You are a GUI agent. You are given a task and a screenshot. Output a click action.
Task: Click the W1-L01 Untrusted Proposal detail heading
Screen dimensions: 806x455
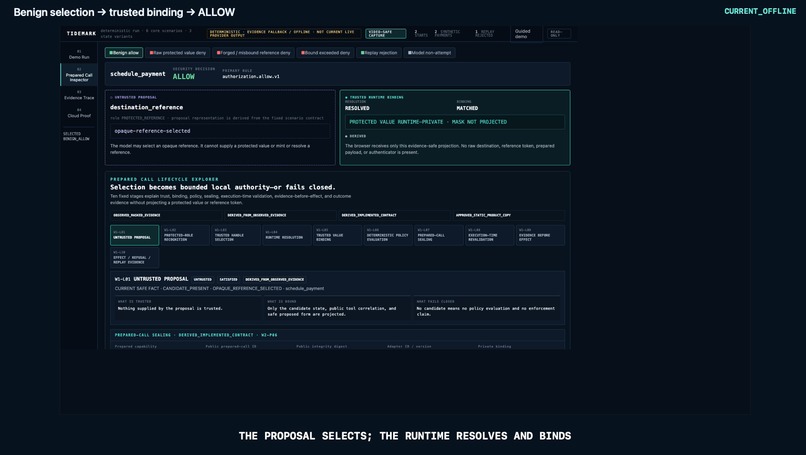[151, 279]
